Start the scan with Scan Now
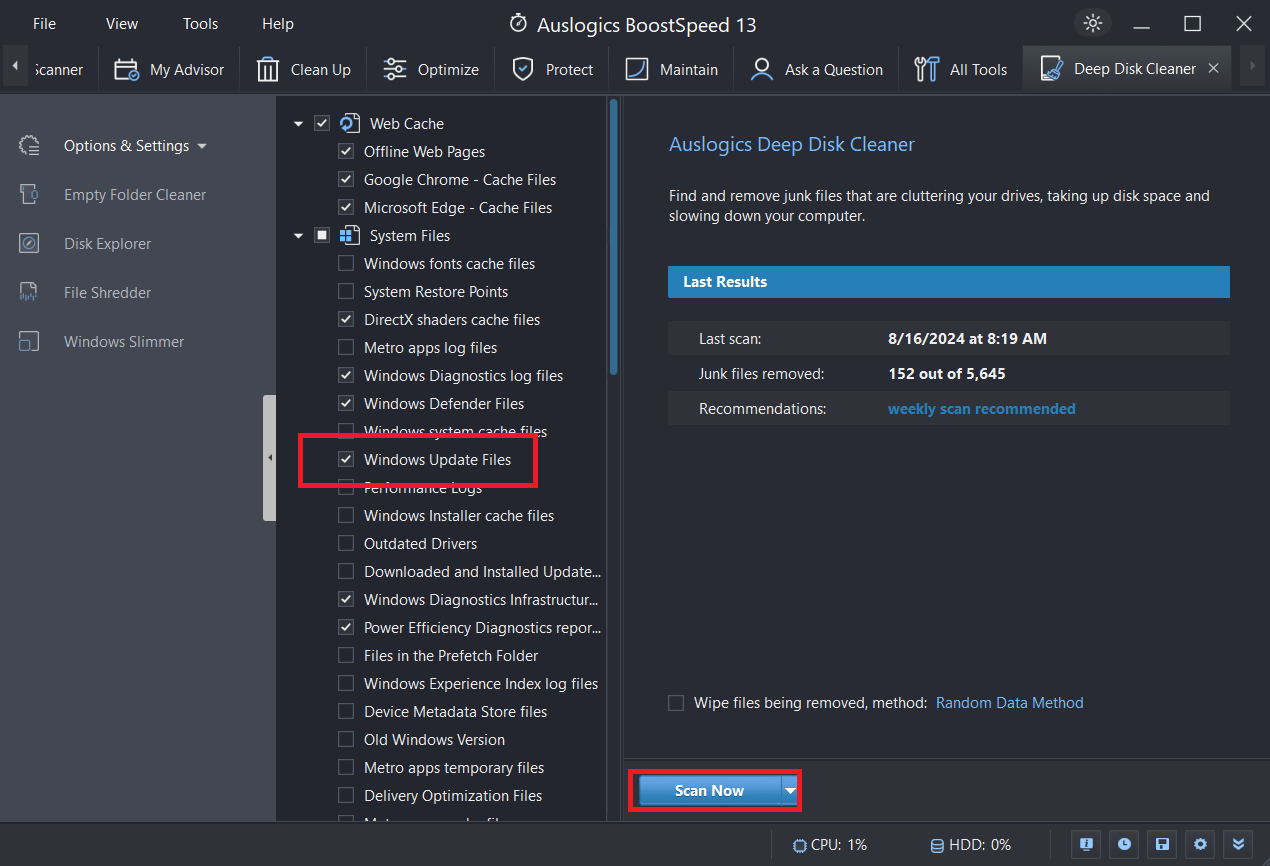This screenshot has height=866, width=1270. click(x=709, y=790)
